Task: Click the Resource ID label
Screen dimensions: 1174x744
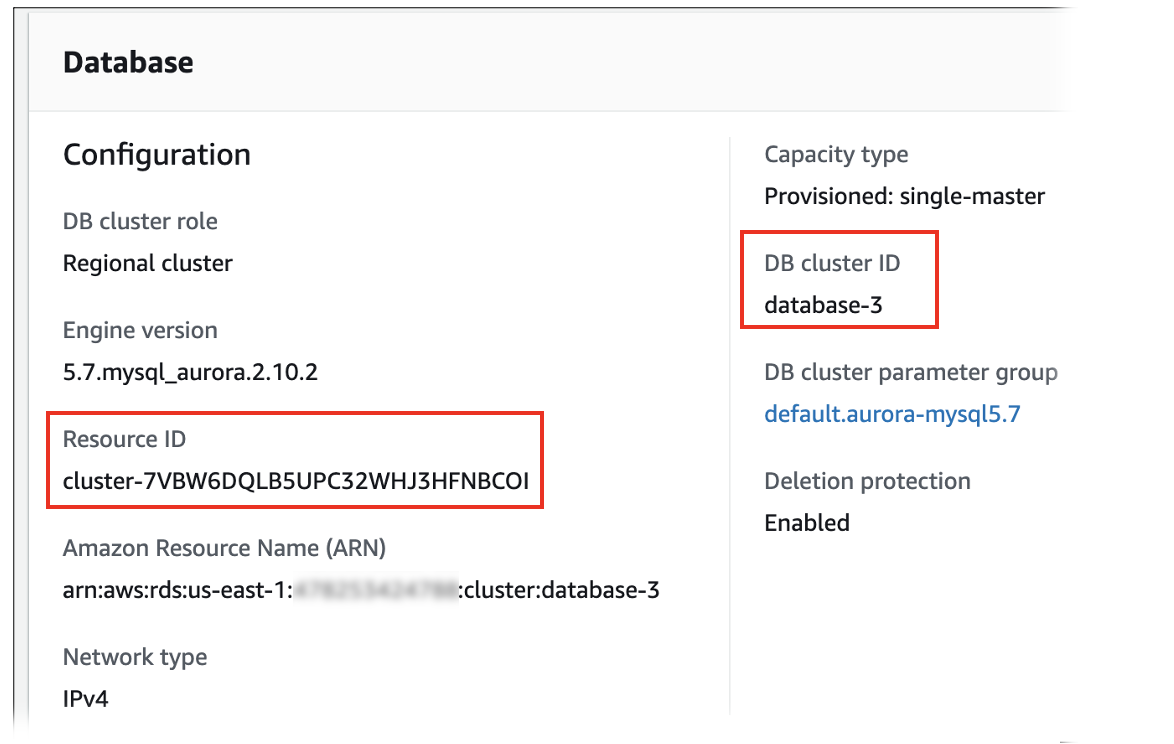Action: (124, 439)
